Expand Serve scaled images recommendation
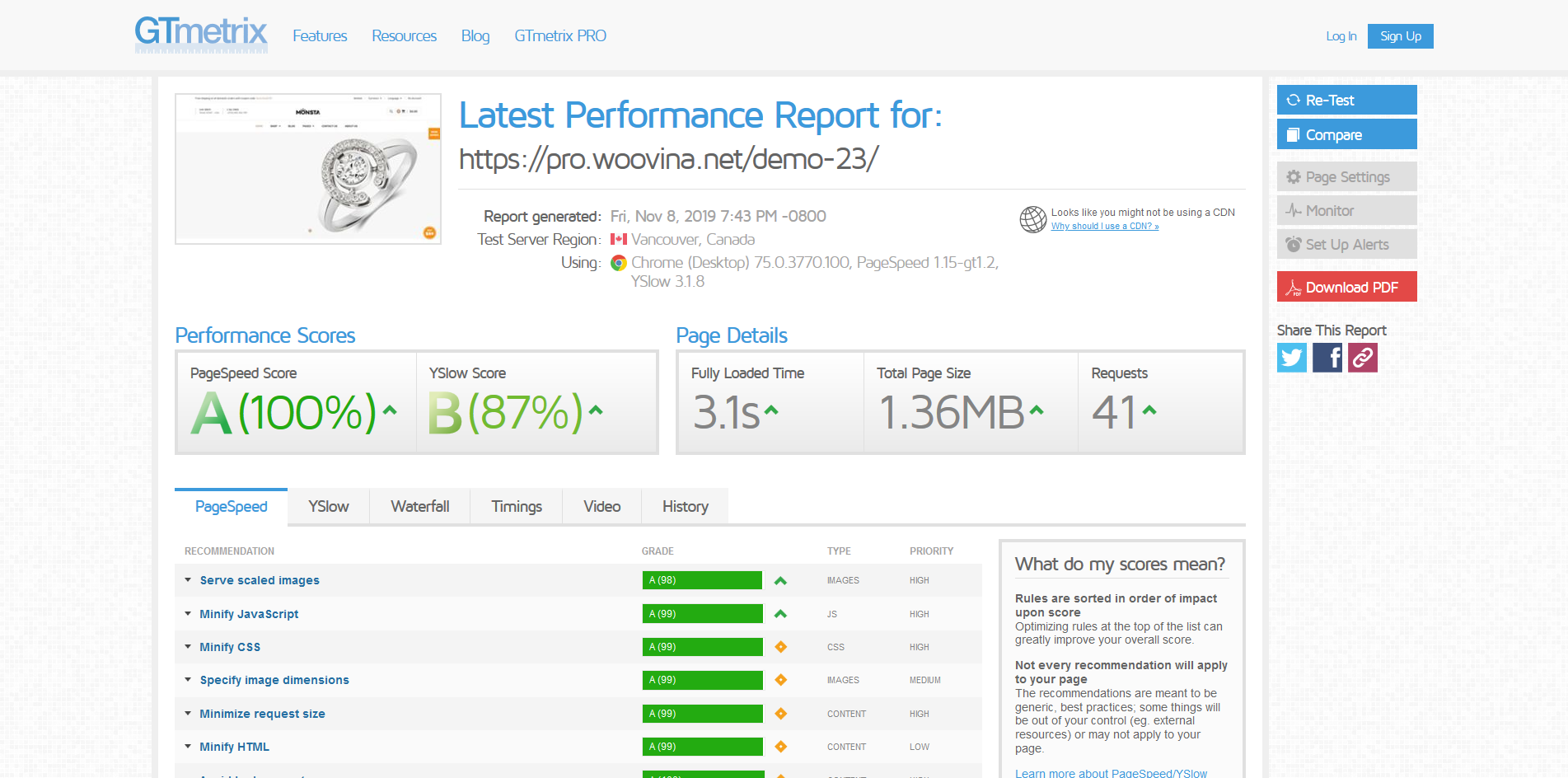 188,580
